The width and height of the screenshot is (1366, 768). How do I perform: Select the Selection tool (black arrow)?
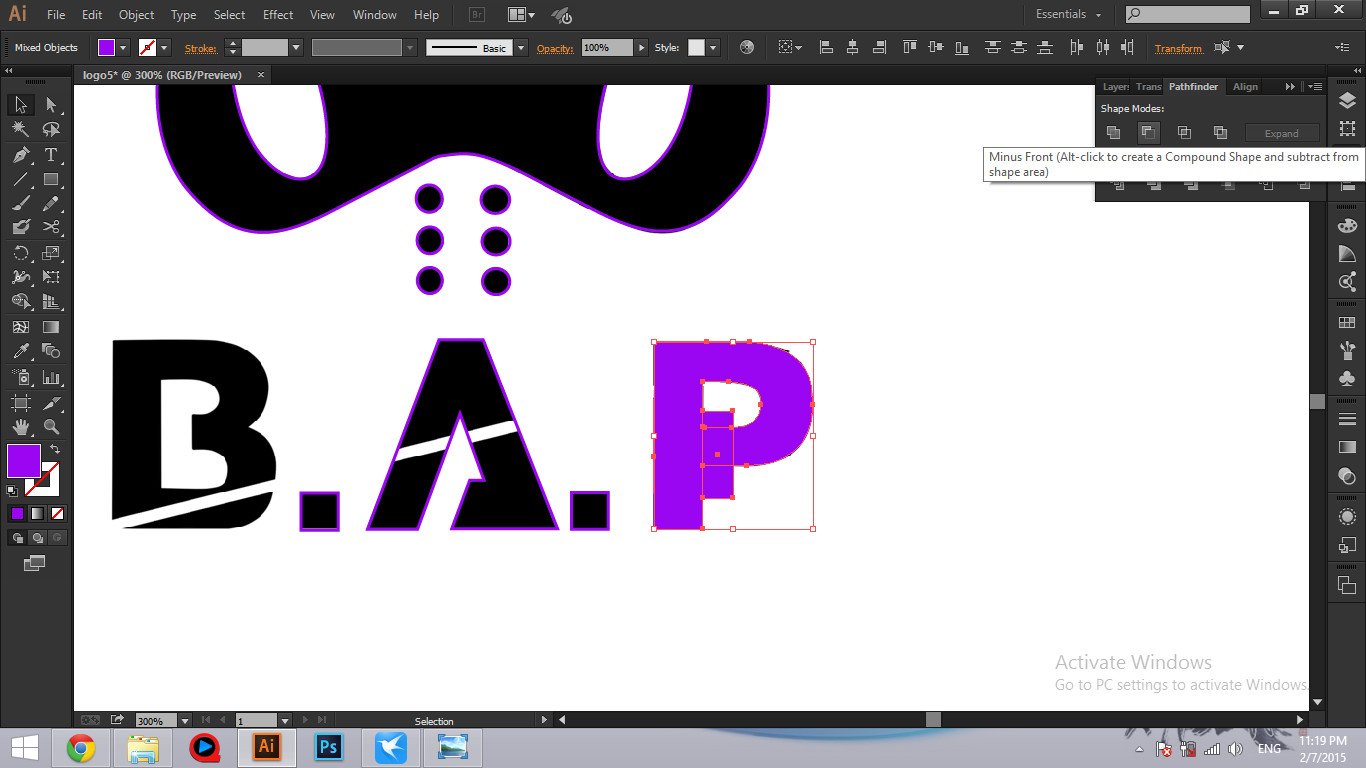click(x=21, y=105)
